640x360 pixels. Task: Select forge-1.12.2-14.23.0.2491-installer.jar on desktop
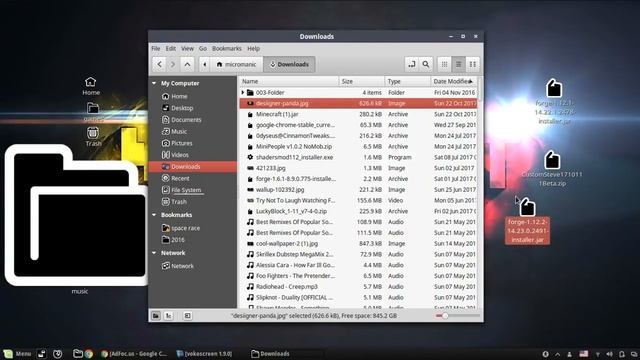point(527,221)
